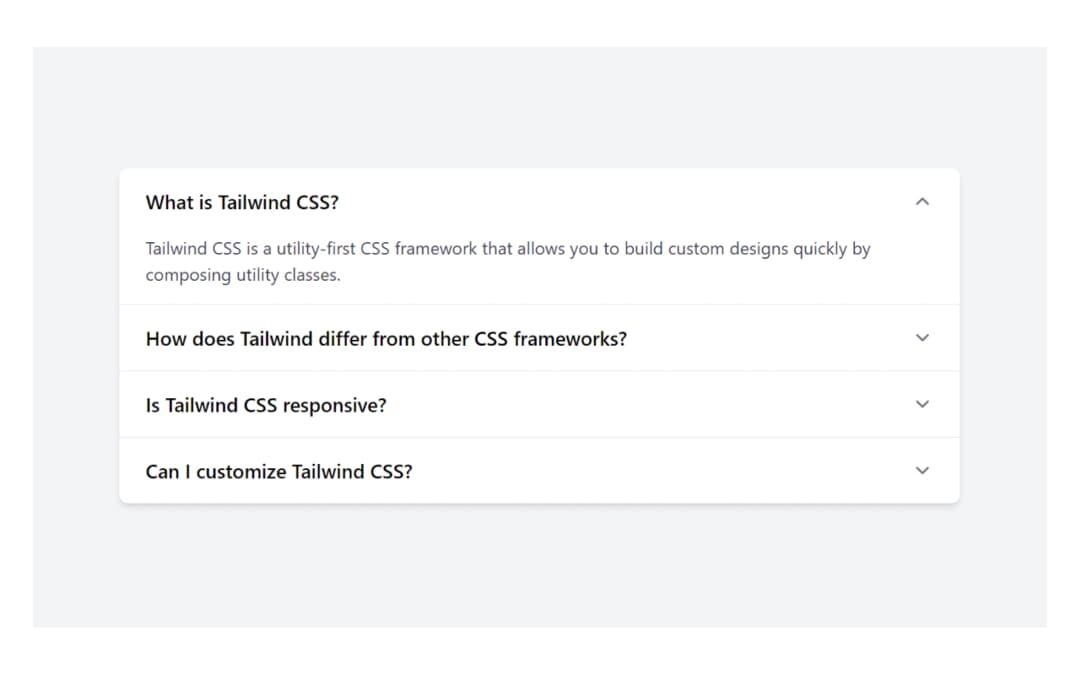
Task: Click chevron-down icon for 'How does Tailwind differ' row
Action: (x=922, y=338)
